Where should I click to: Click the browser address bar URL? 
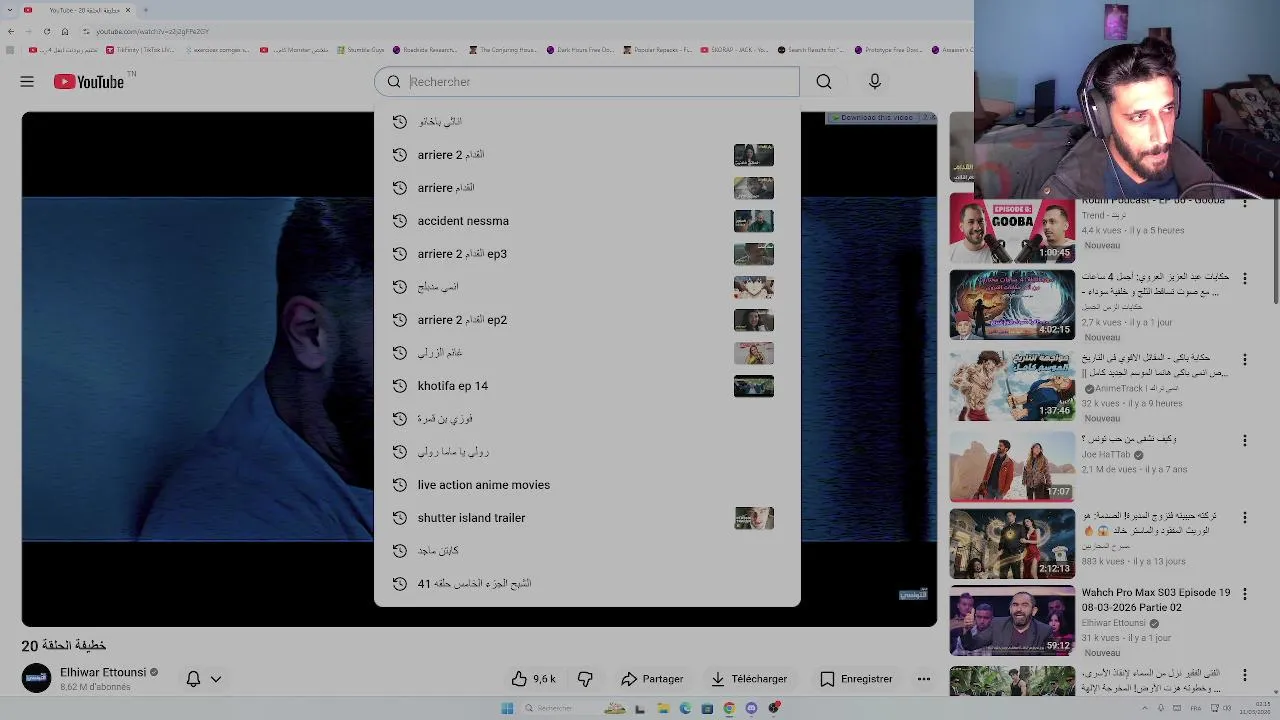tap(152, 31)
